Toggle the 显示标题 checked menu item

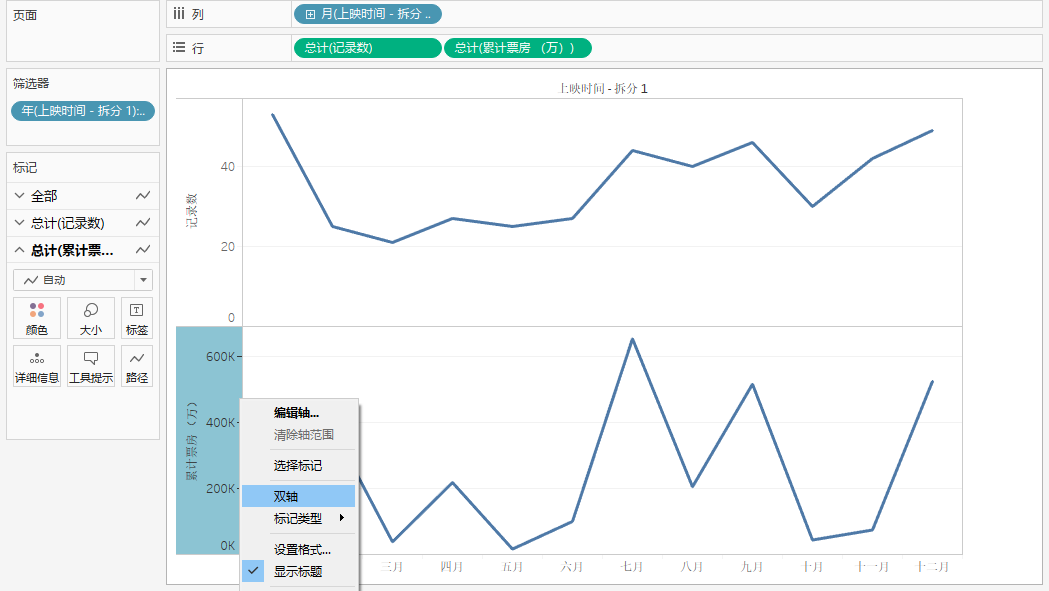point(298,572)
